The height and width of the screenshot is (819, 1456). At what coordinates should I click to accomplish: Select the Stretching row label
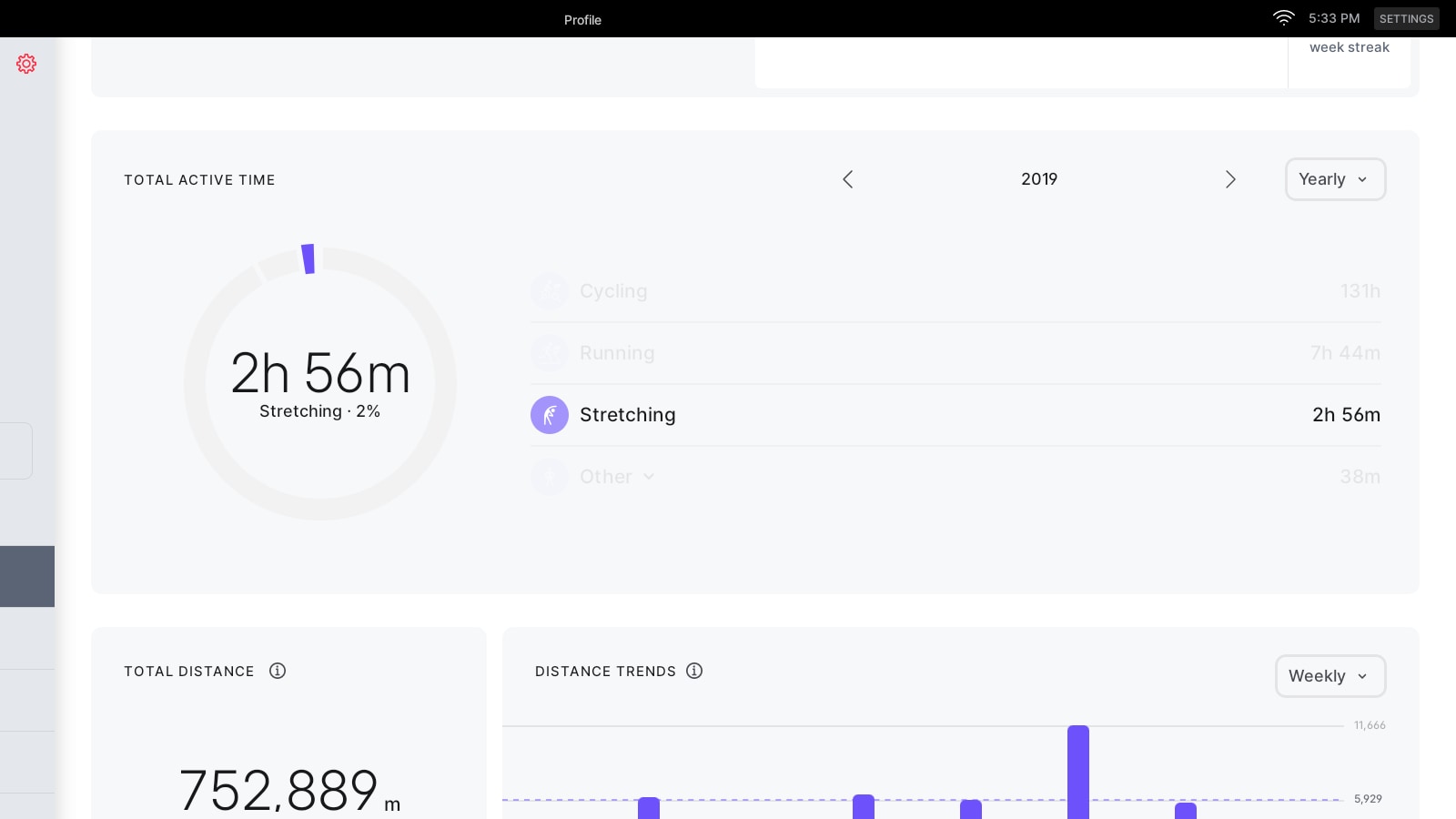627,415
